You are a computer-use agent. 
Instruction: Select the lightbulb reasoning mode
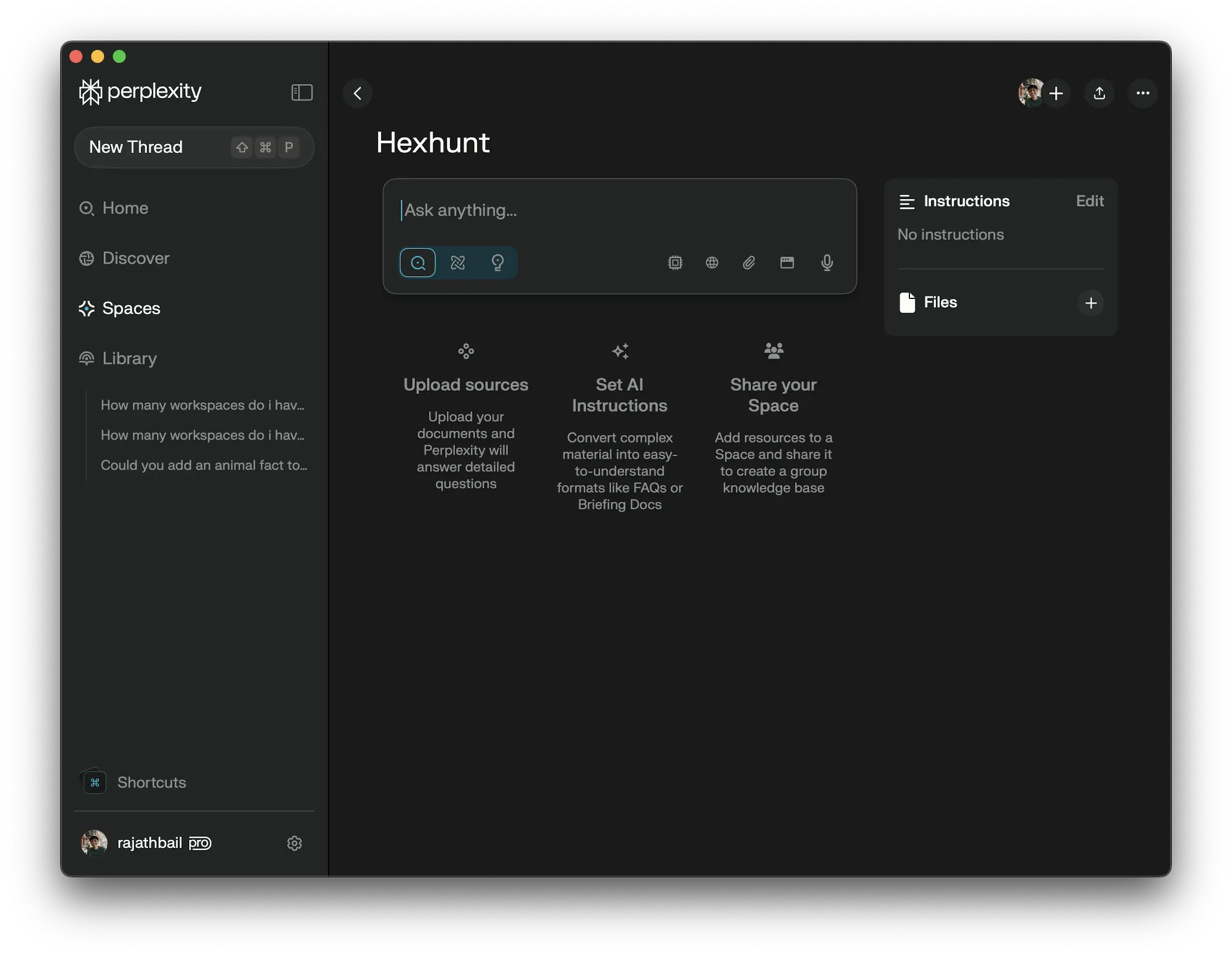(498, 263)
